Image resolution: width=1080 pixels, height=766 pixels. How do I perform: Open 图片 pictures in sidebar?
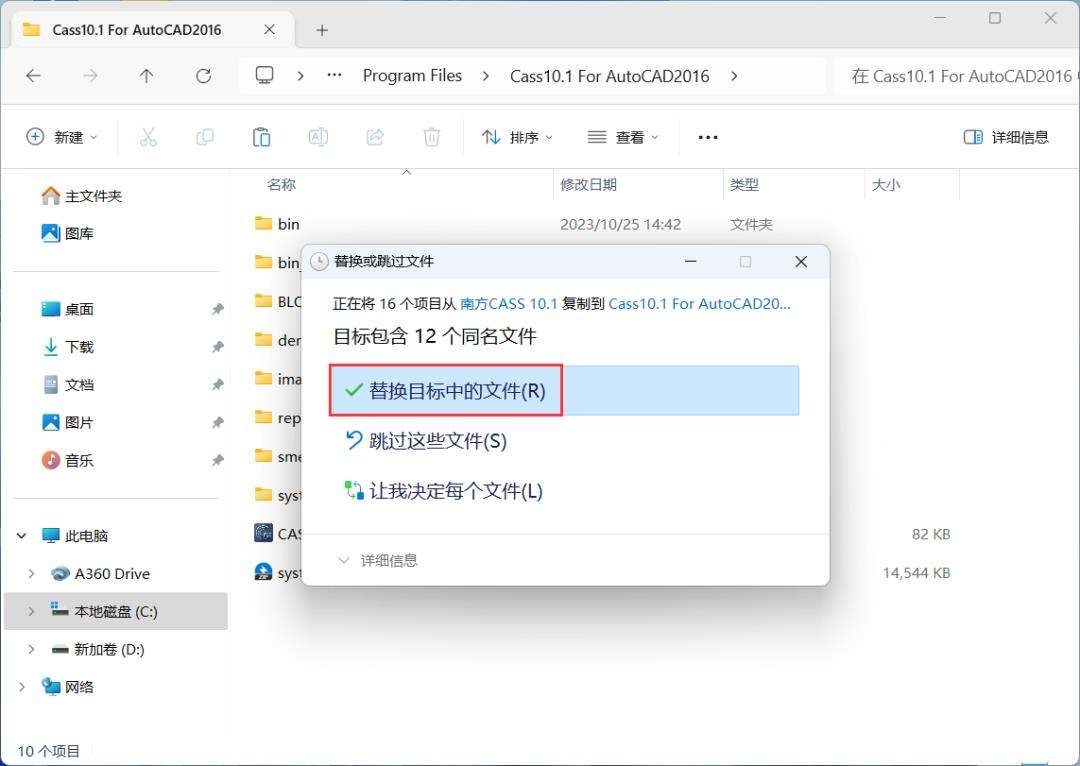(x=68, y=422)
